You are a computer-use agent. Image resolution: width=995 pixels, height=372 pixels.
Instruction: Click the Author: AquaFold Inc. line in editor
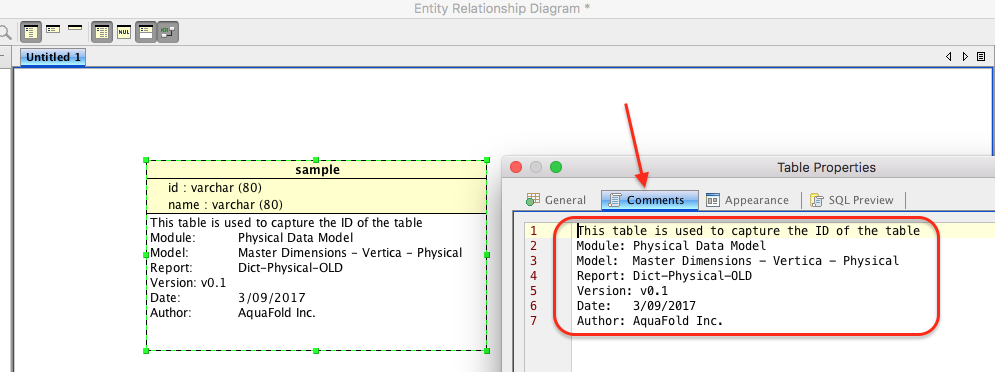click(650, 321)
